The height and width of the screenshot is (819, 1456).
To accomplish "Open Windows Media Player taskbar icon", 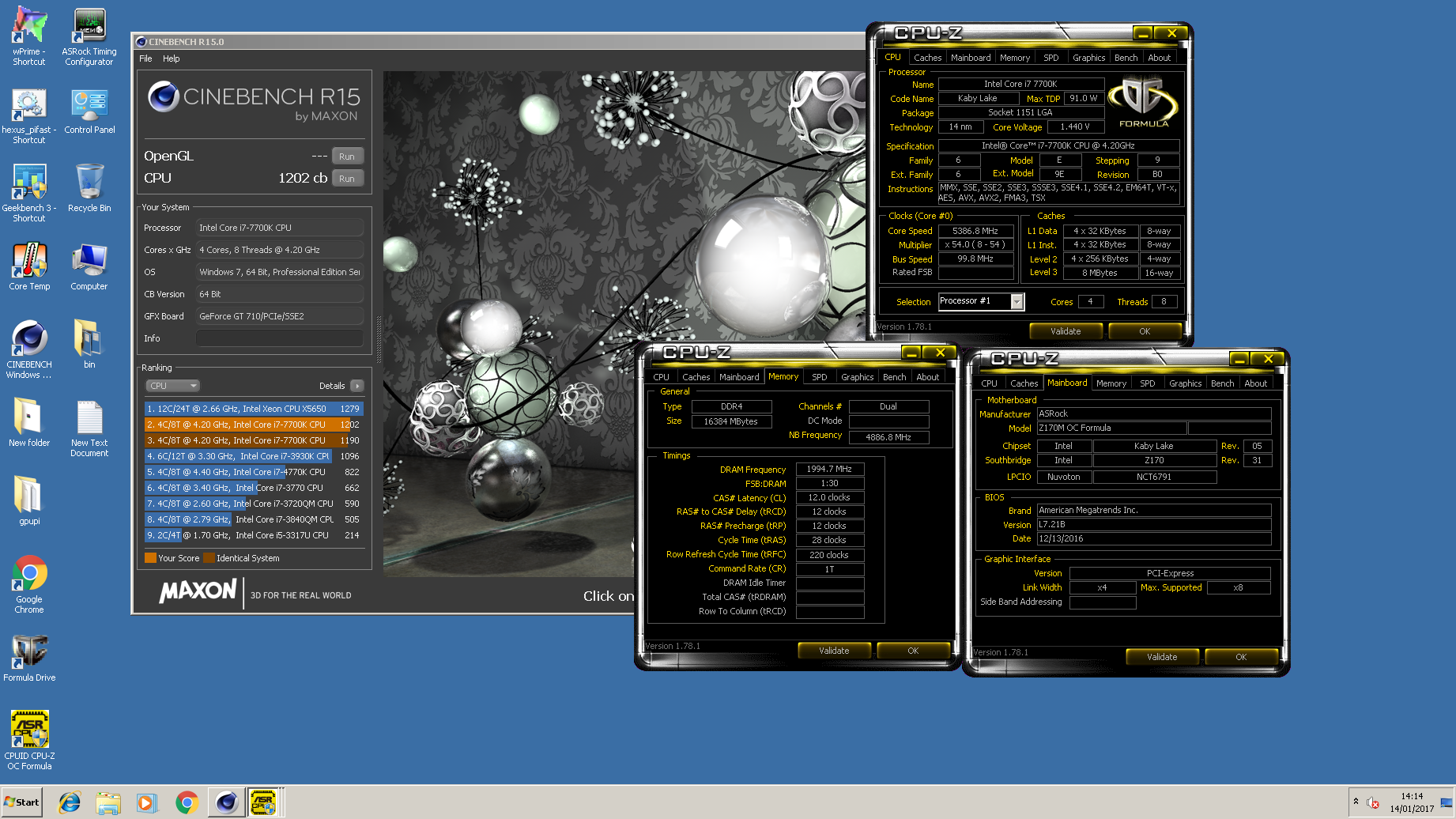I will pyautogui.click(x=147, y=802).
